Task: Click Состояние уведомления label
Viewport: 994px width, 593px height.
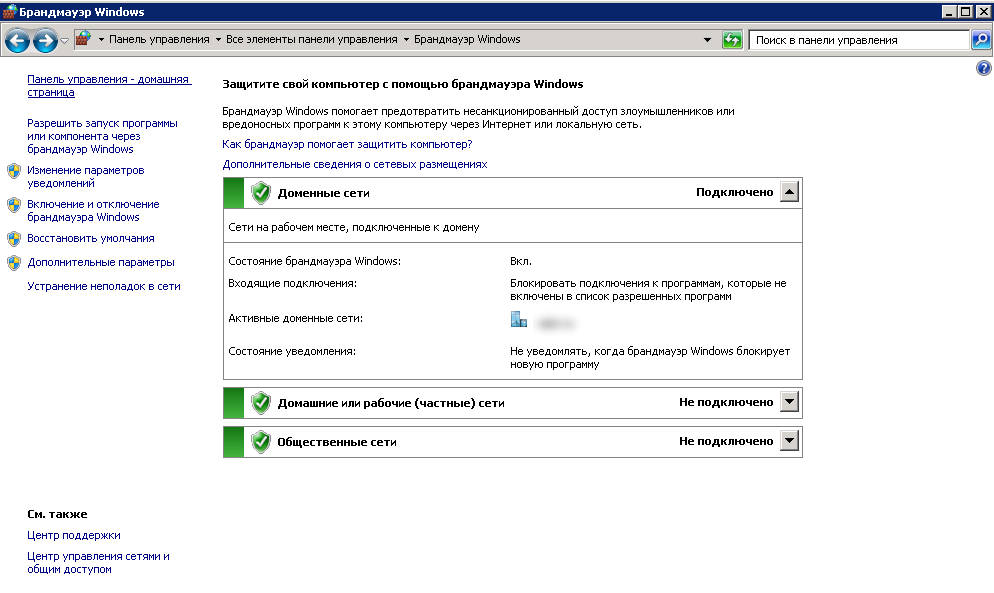Action: click(292, 351)
